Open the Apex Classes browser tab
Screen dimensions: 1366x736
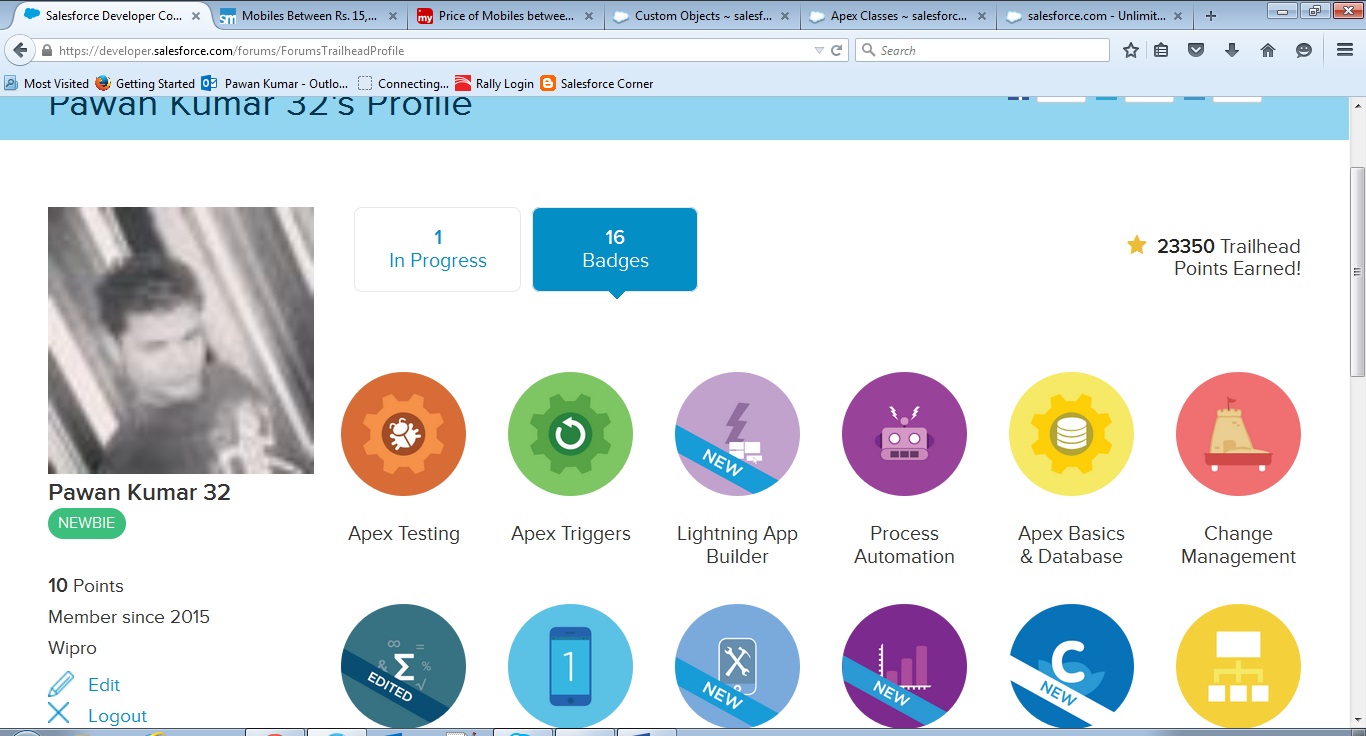(899, 16)
